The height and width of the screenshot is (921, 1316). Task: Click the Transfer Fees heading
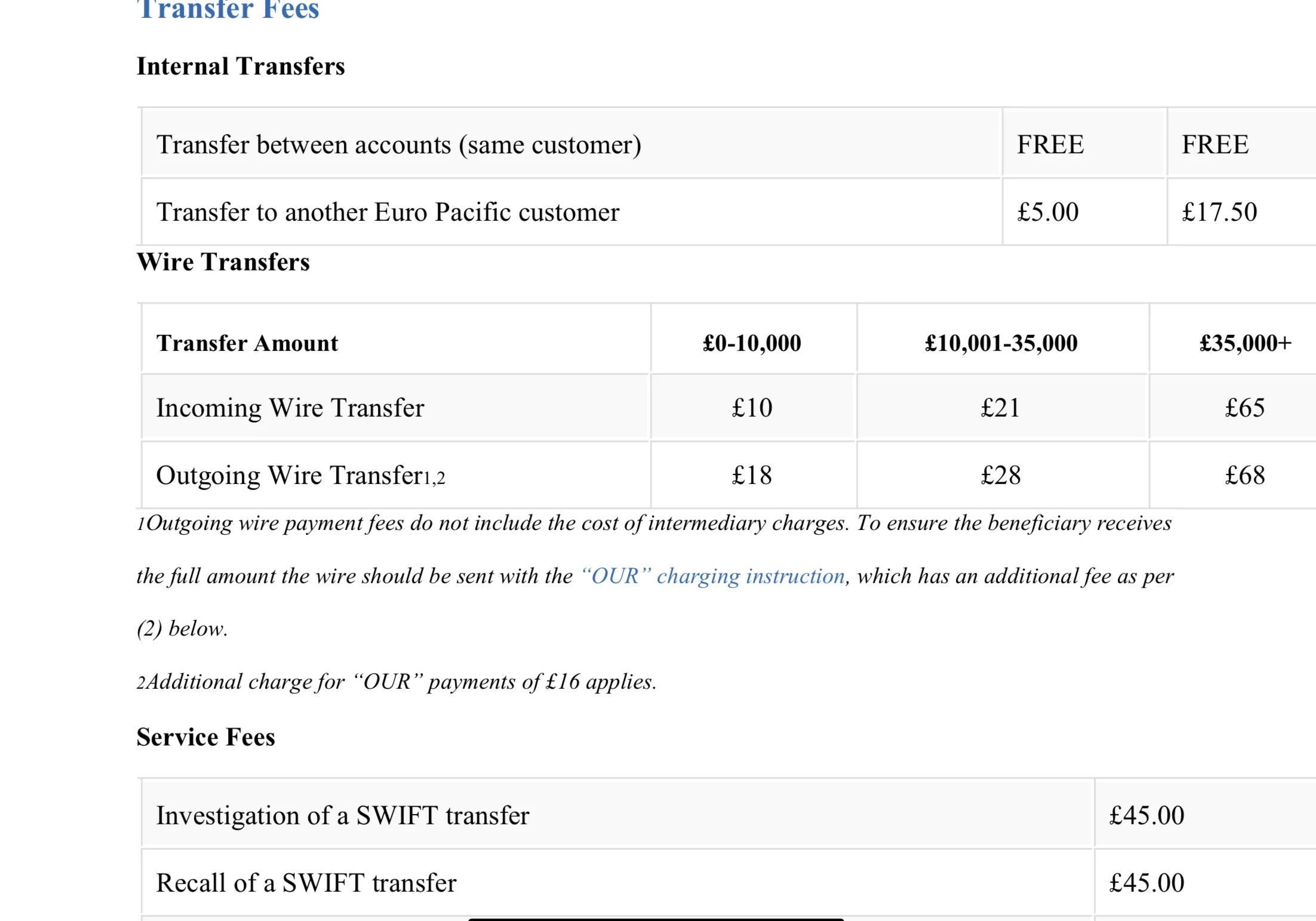tap(228, 10)
